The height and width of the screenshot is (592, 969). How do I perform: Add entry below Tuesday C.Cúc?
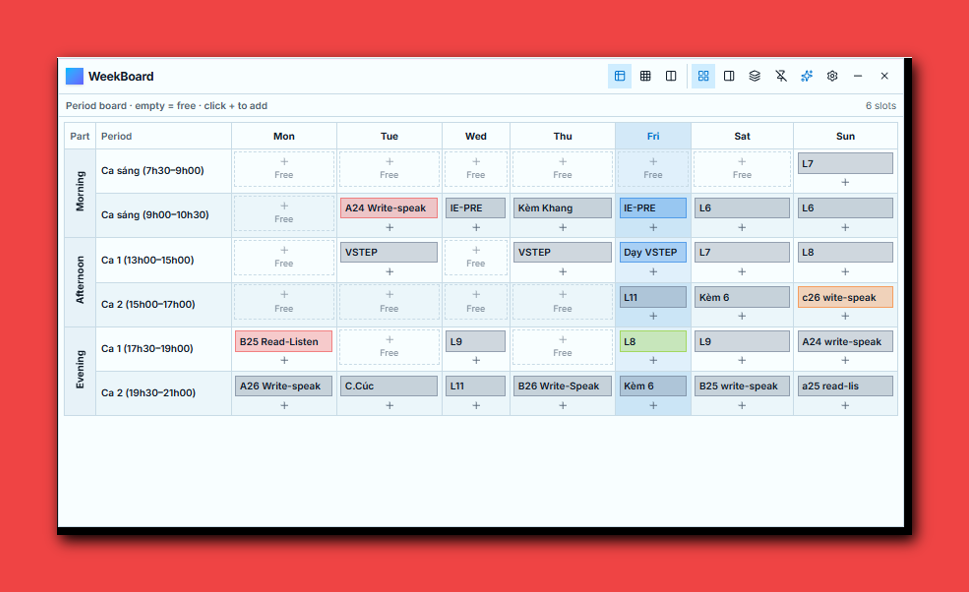[389, 405]
